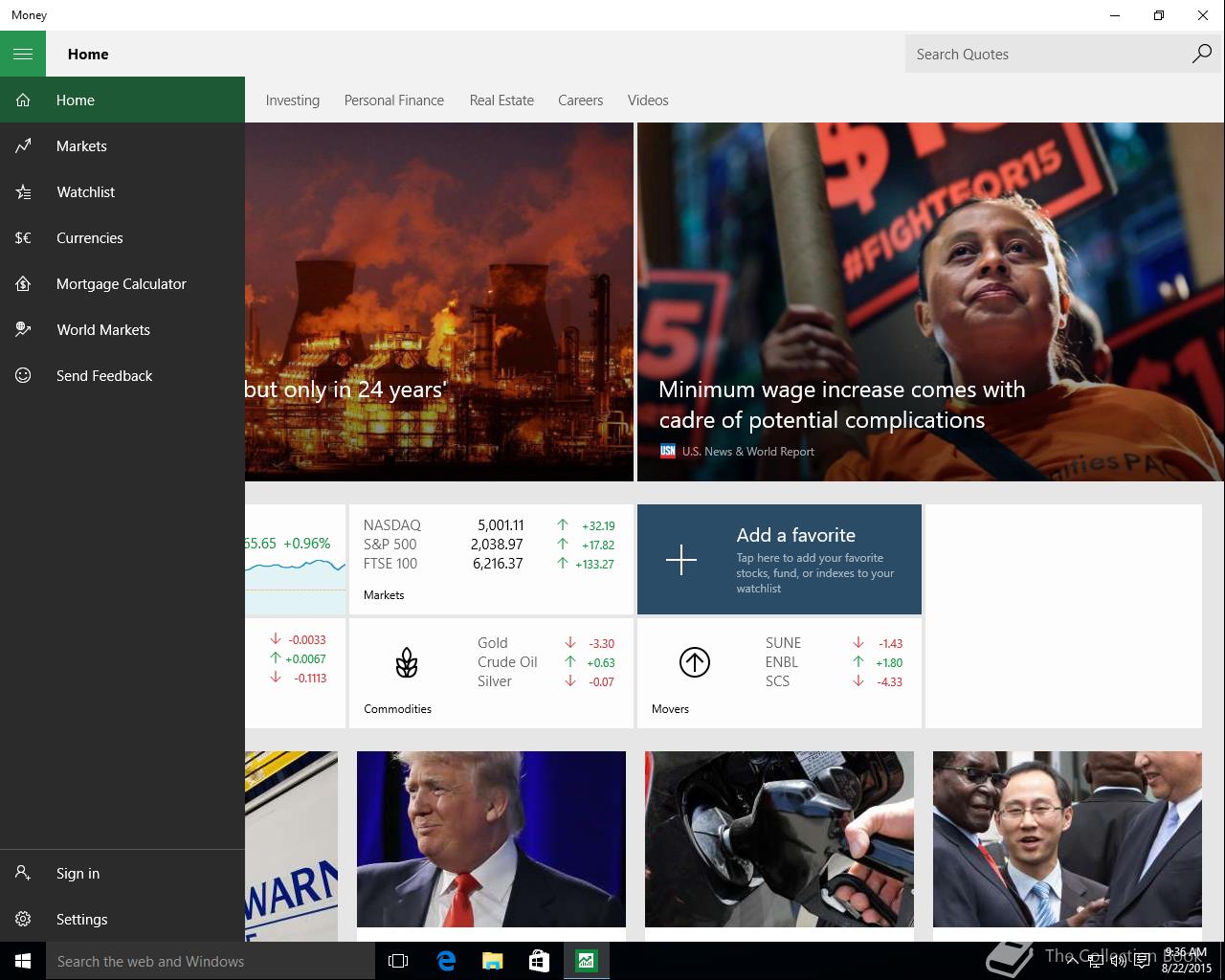Screen dimensions: 1225x980
Task: Click the plus icon on Add a favorite
Action: click(x=681, y=559)
